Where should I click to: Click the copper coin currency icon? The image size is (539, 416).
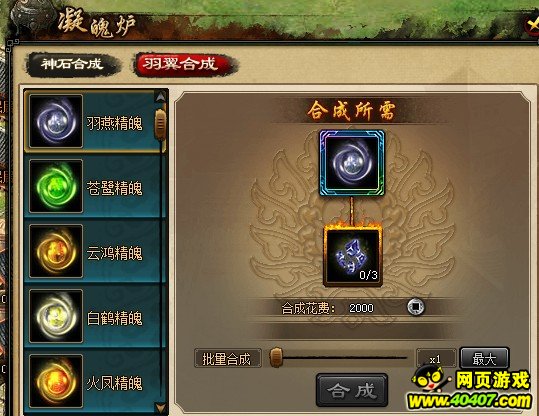(416, 307)
